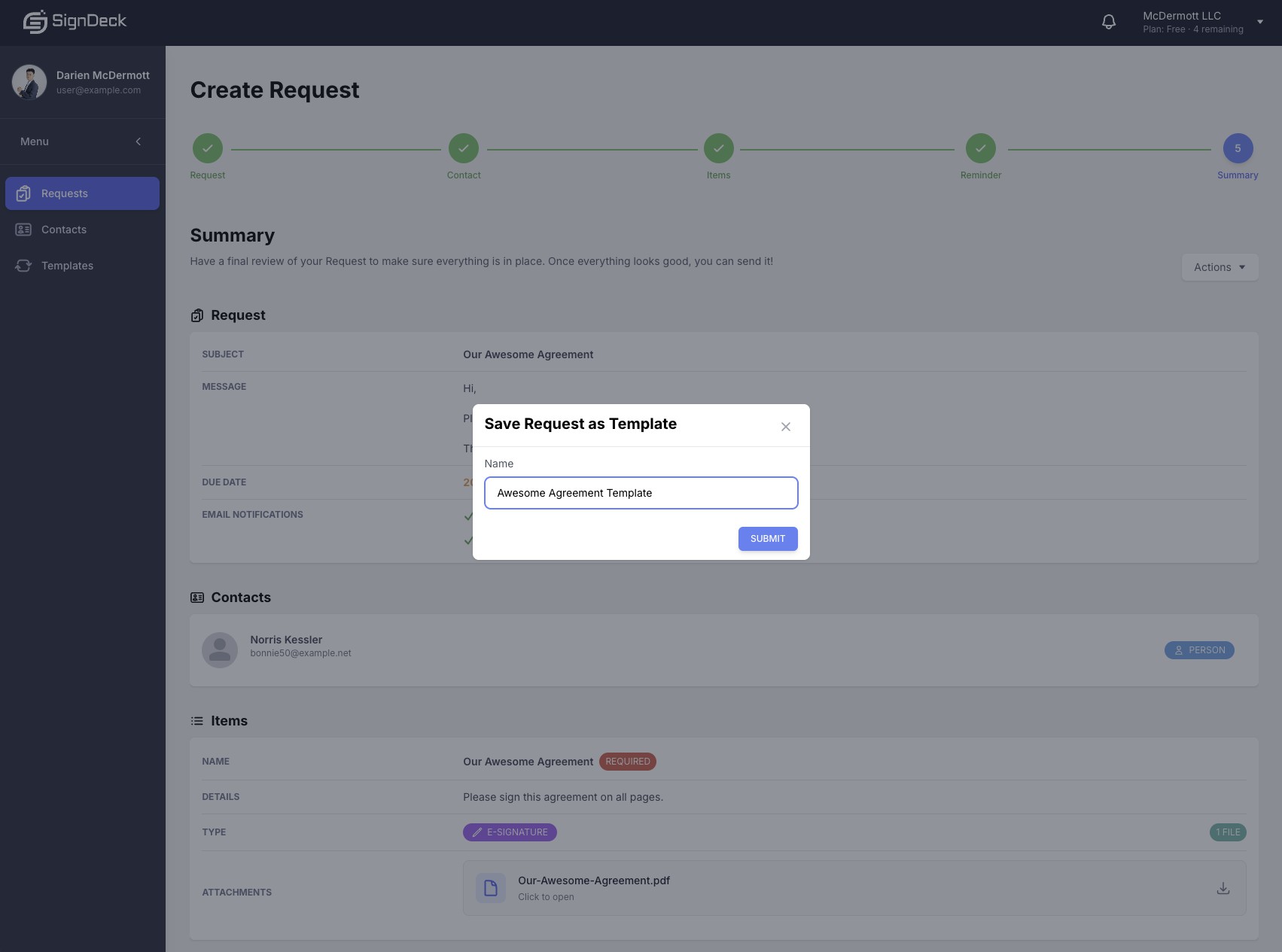This screenshot has height=952, width=1282.
Task: Click the Request step label
Action: pos(208,175)
